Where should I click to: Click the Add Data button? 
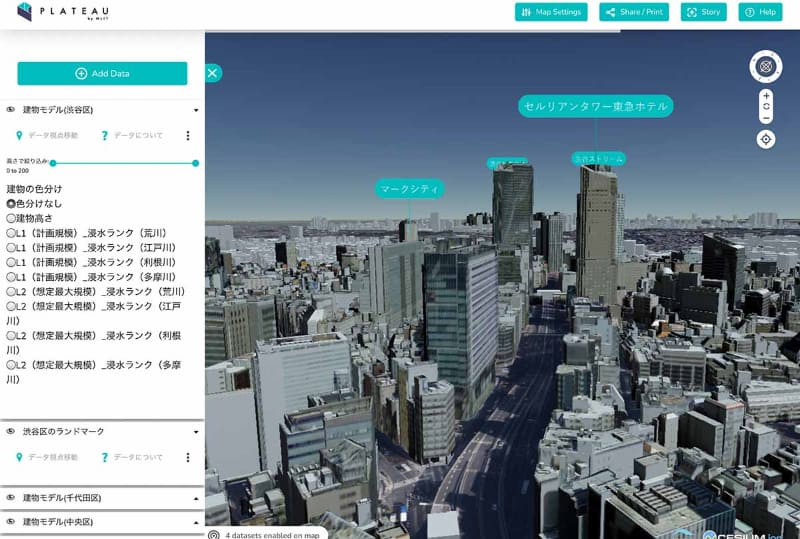tap(102, 74)
